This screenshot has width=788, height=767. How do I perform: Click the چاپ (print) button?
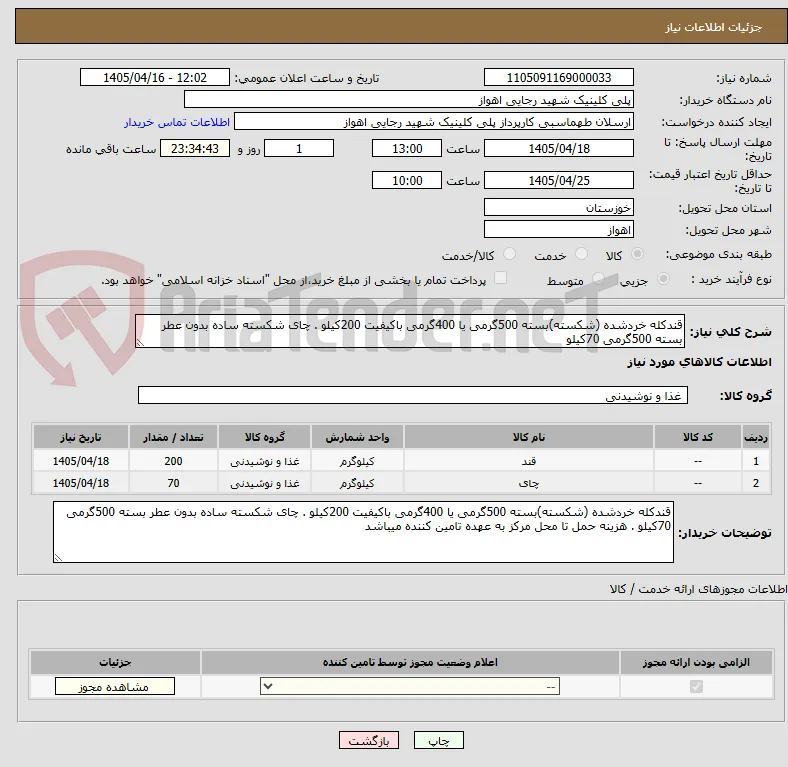[438, 740]
